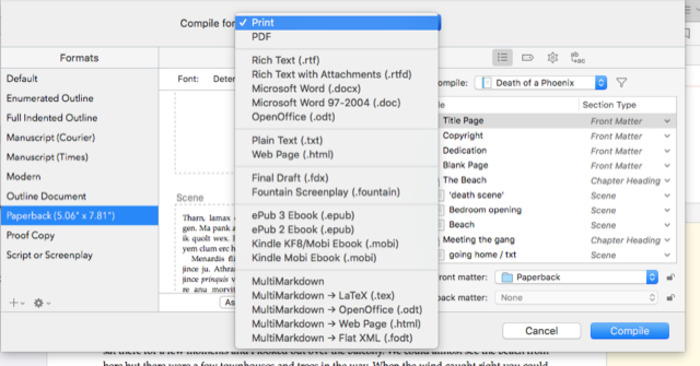Expand section type chevron for Dedication
Viewport: 700px width, 366px height.
point(667,151)
